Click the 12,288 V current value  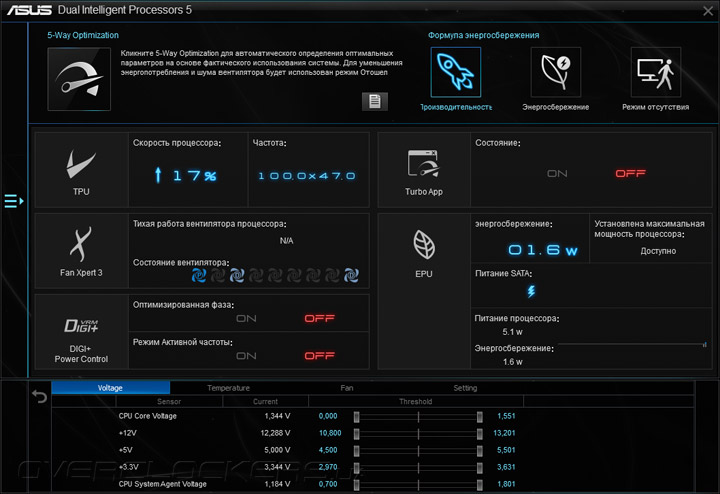tap(275, 433)
